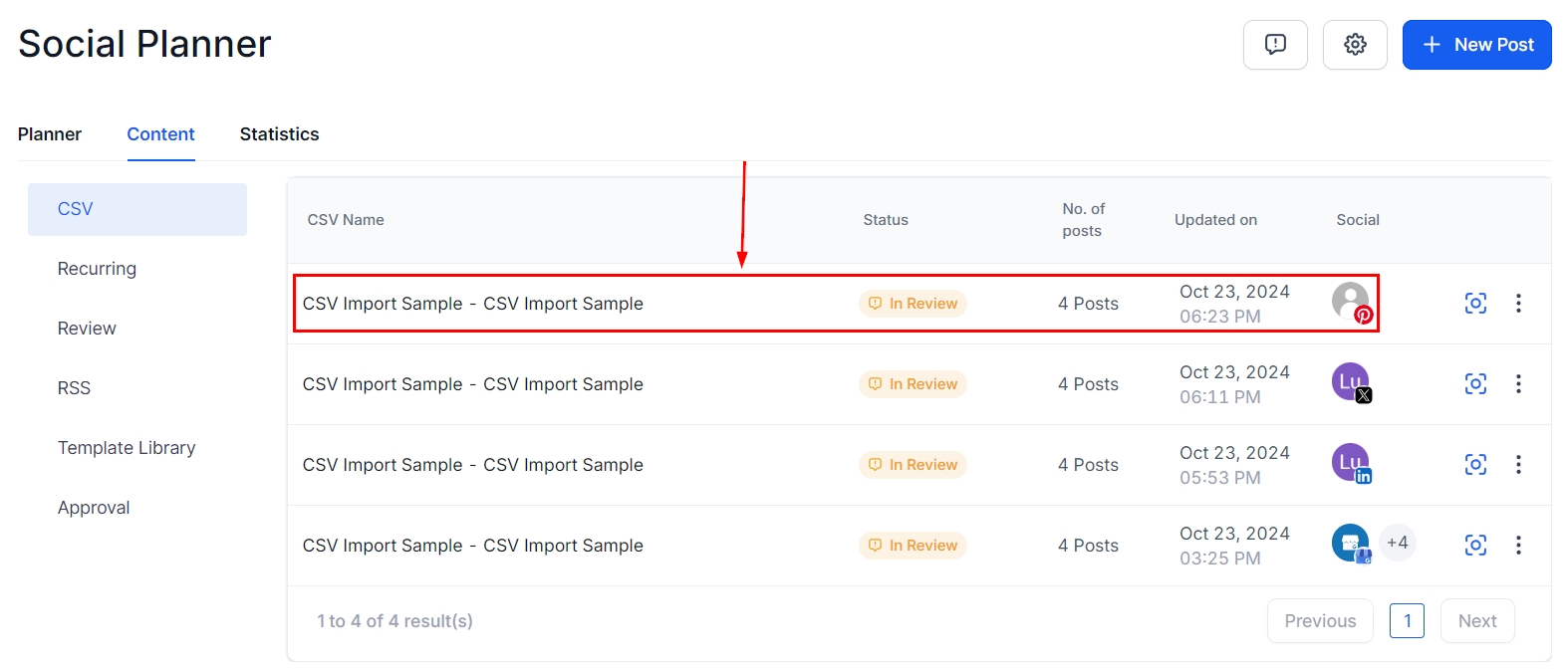The height and width of the screenshot is (672, 1568).
Task: Open the feedback message icon button
Action: (1275, 45)
